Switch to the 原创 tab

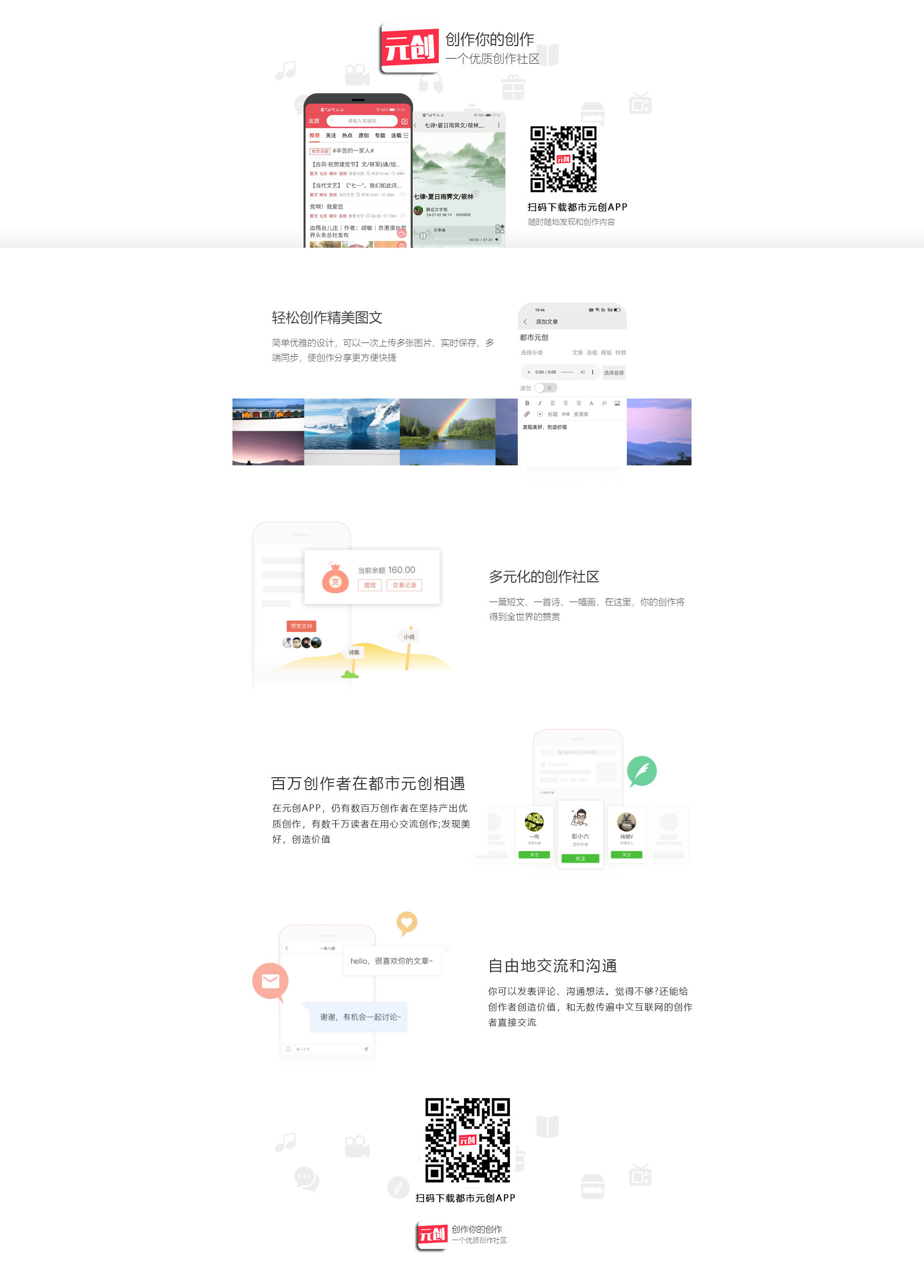click(363, 136)
